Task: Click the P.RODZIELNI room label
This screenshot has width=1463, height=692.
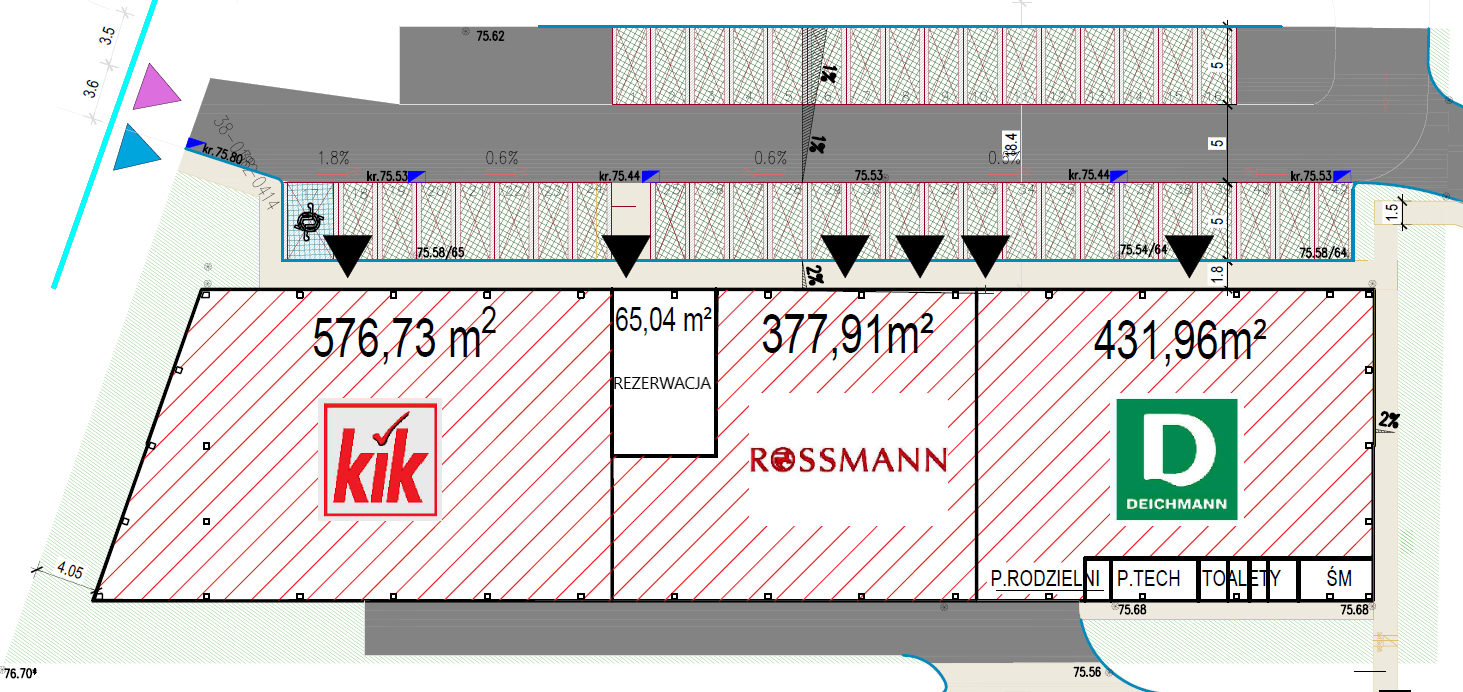Action: [1046, 578]
